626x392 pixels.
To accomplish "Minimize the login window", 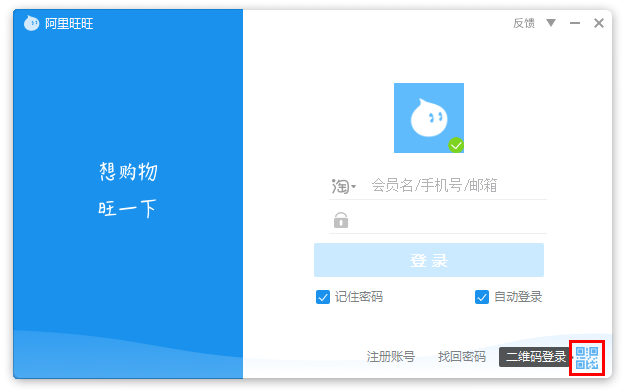I will point(575,23).
